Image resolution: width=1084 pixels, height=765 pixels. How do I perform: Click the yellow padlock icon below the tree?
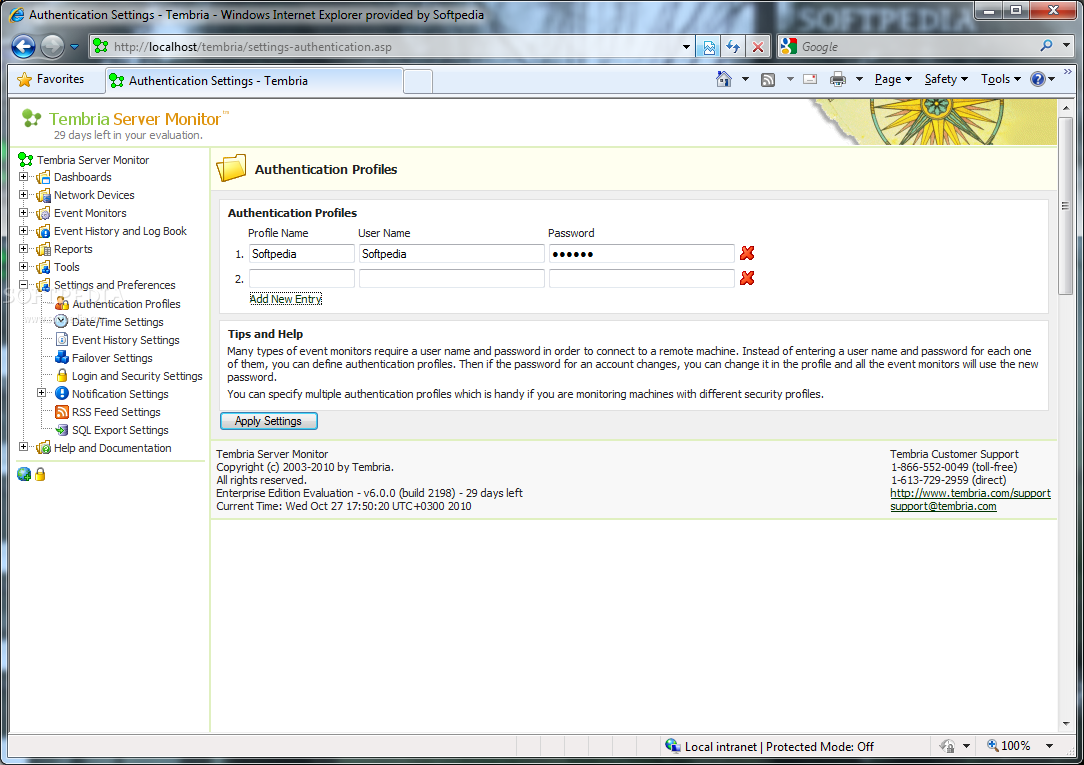point(40,474)
